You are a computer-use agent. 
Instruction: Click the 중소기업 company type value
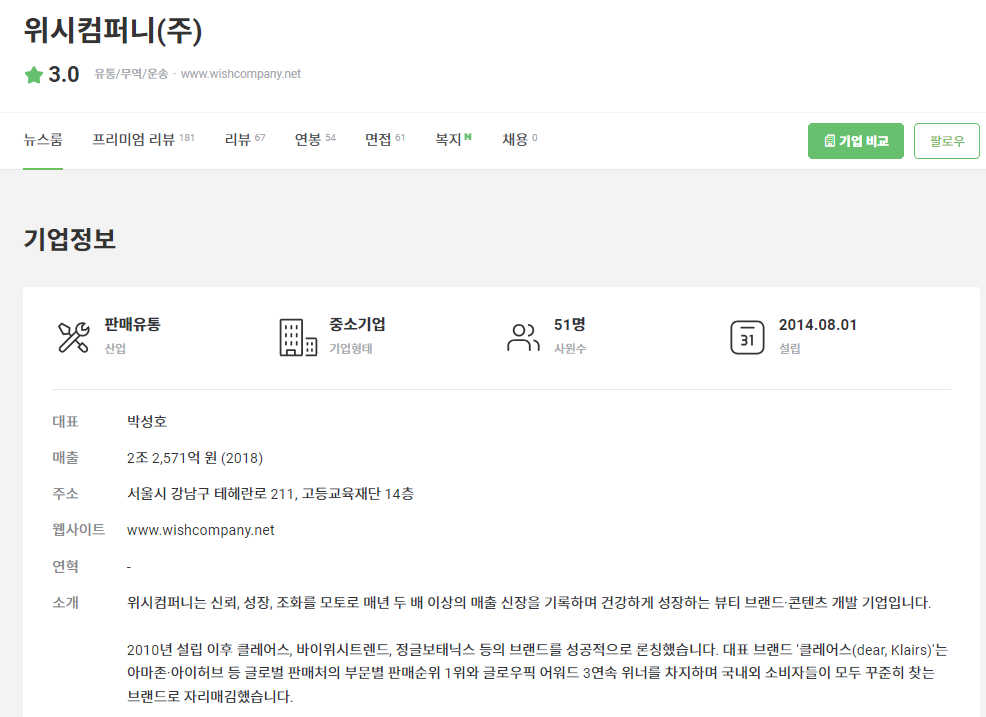357,325
